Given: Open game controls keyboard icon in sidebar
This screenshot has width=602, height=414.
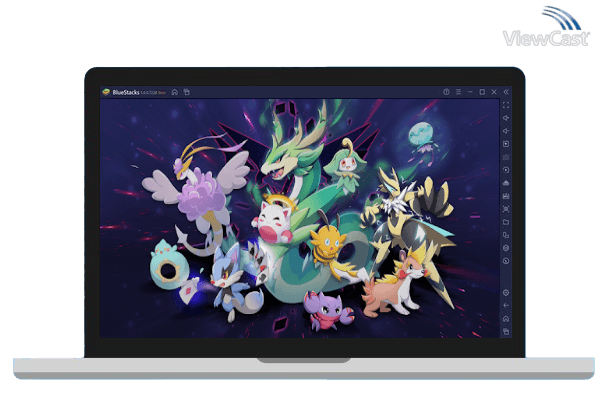Looking at the screenshot, I should click(x=506, y=157).
